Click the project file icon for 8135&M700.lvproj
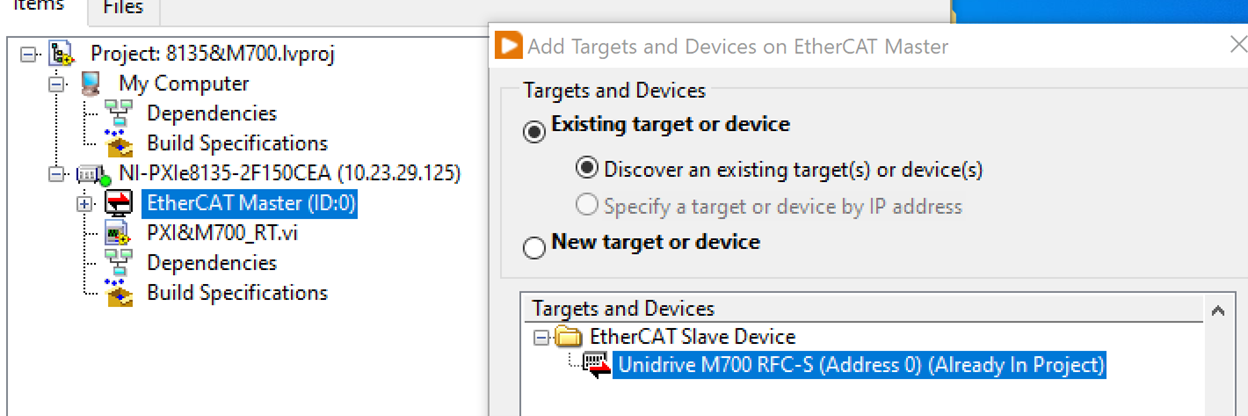1248x416 pixels. [62, 54]
